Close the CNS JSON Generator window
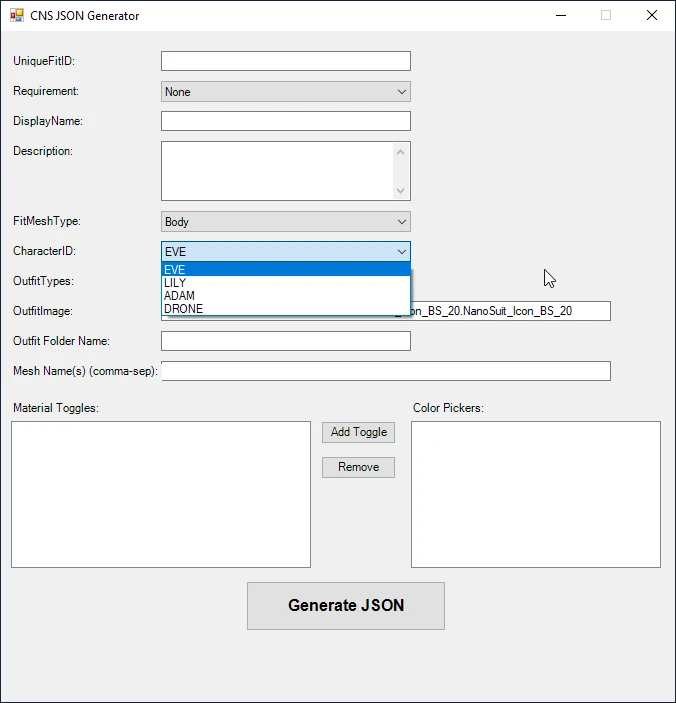Viewport: 676px width, 703px height. [x=652, y=16]
